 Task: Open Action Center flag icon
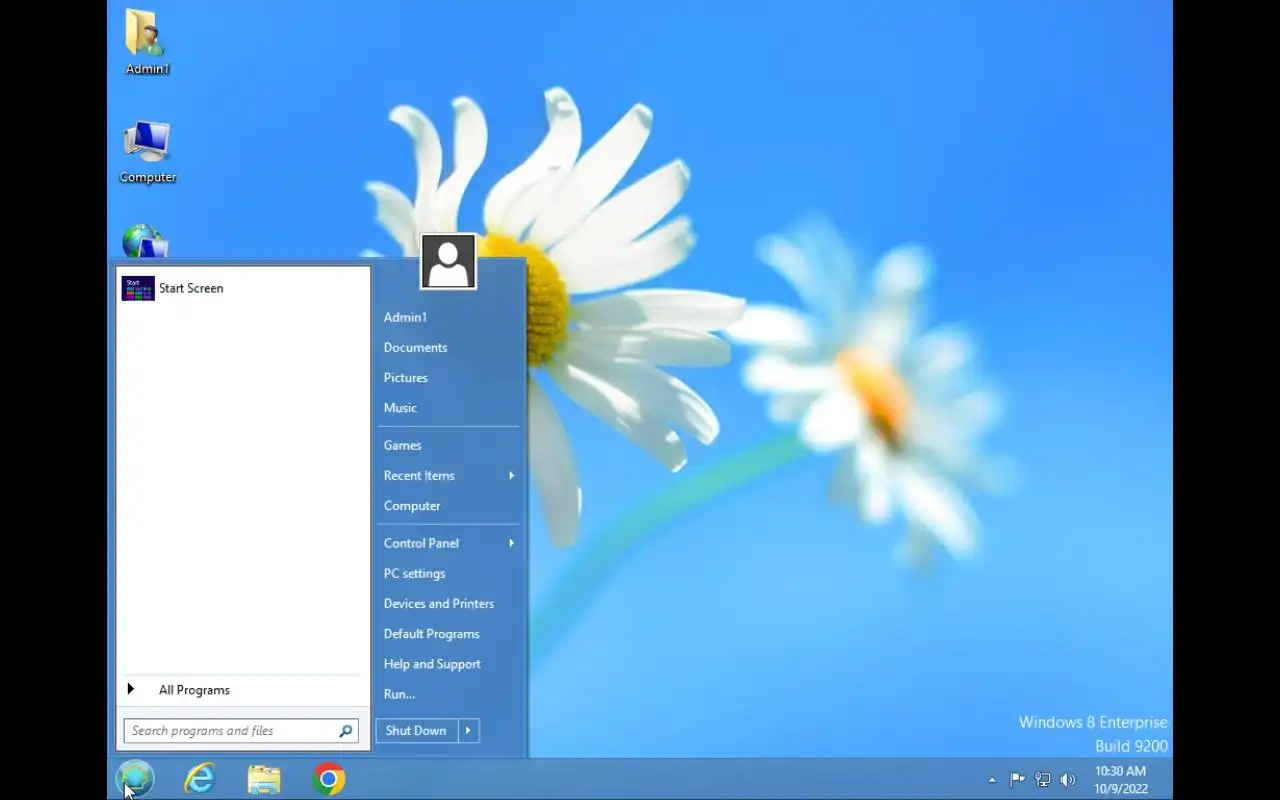(1017, 780)
